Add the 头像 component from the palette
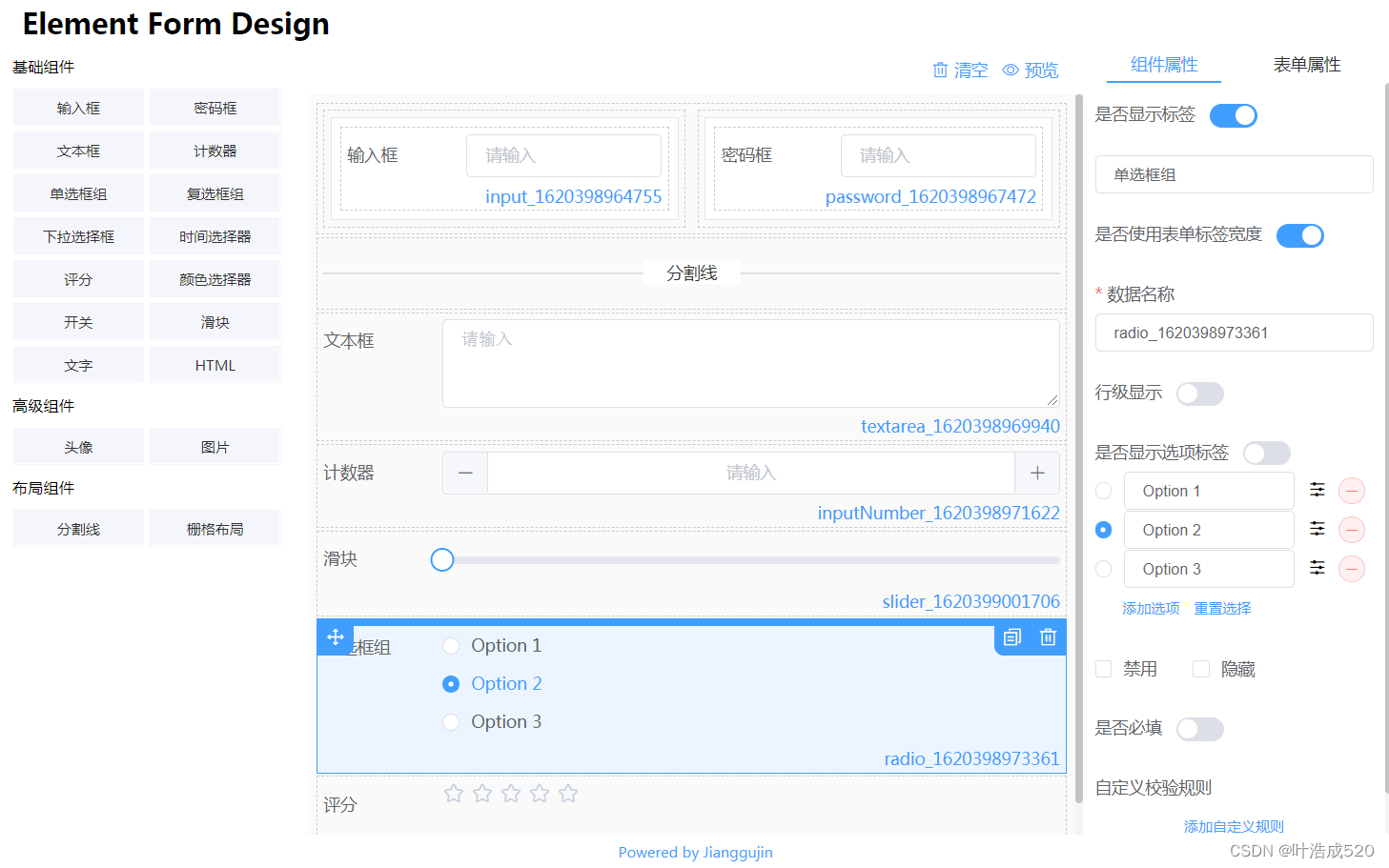This screenshot has height=868, width=1389. pyautogui.click(x=78, y=447)
